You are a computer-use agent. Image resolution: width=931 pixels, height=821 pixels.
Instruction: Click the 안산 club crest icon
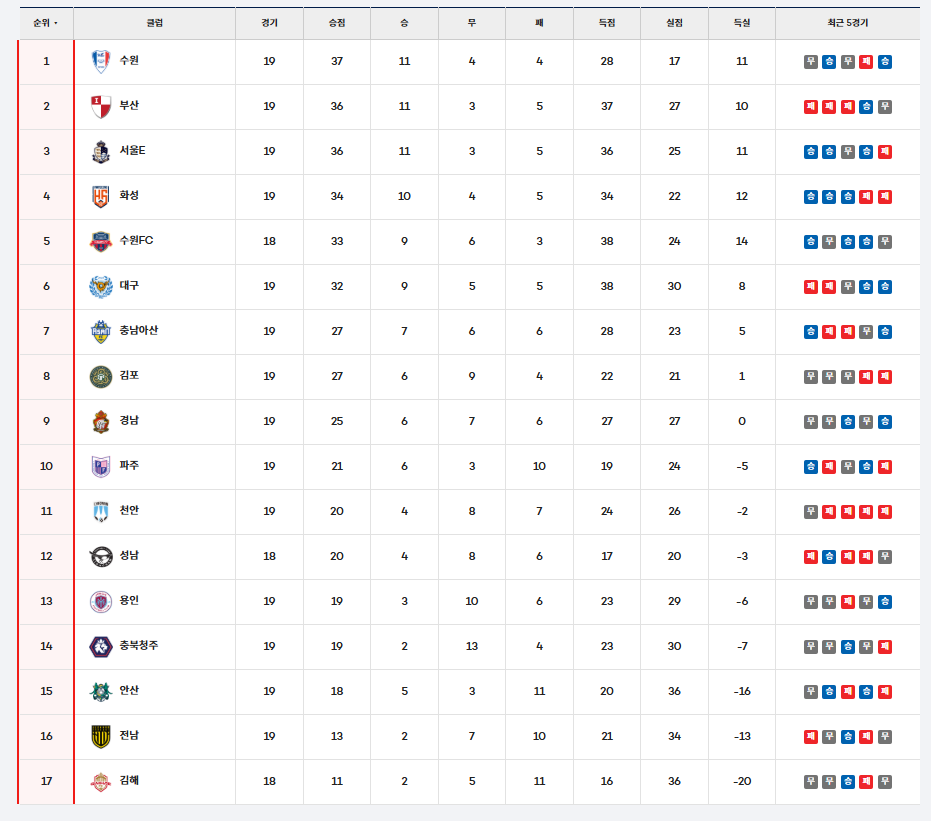click(x=101, y=691)
